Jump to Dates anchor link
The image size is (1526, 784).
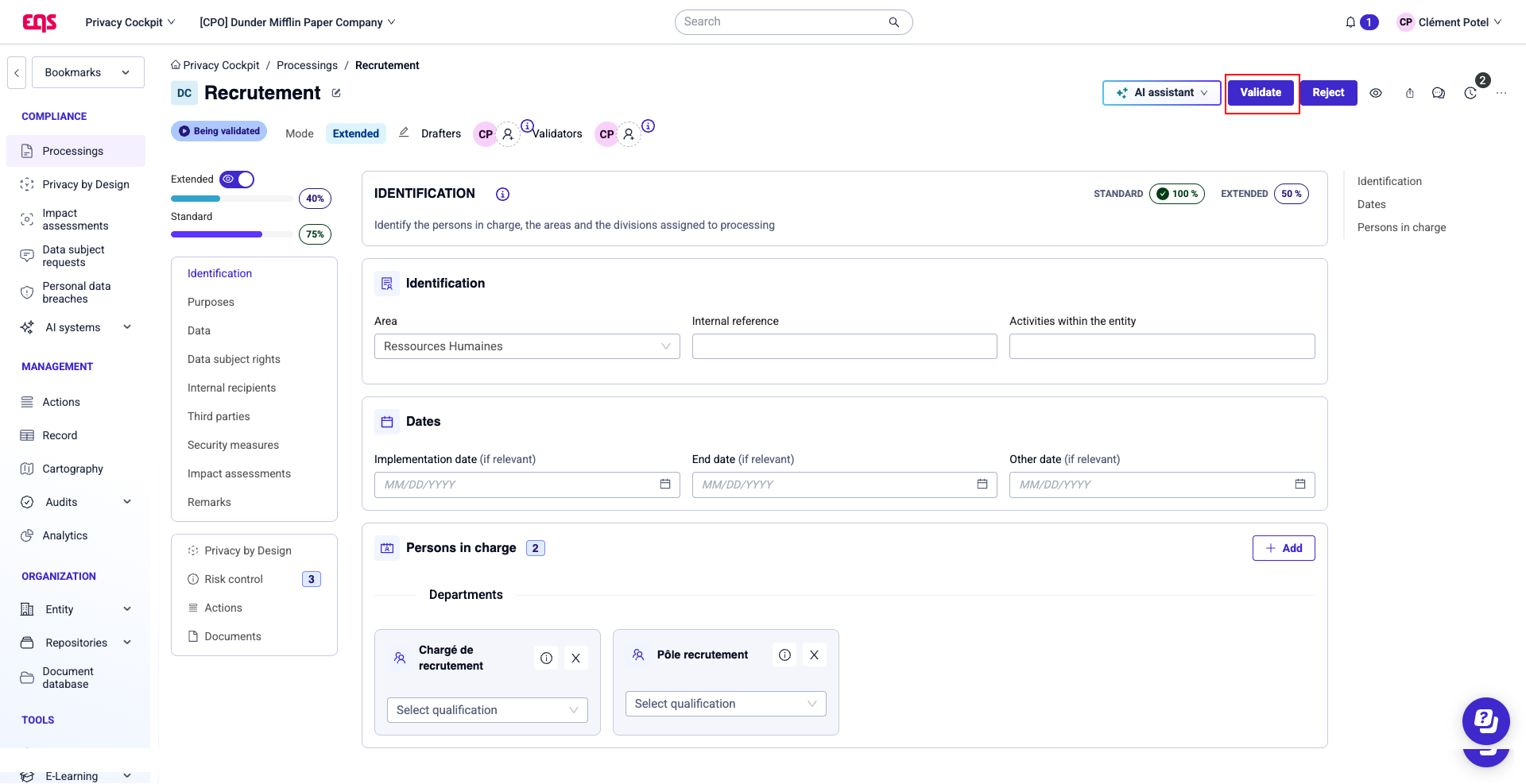click(1371, 204)
